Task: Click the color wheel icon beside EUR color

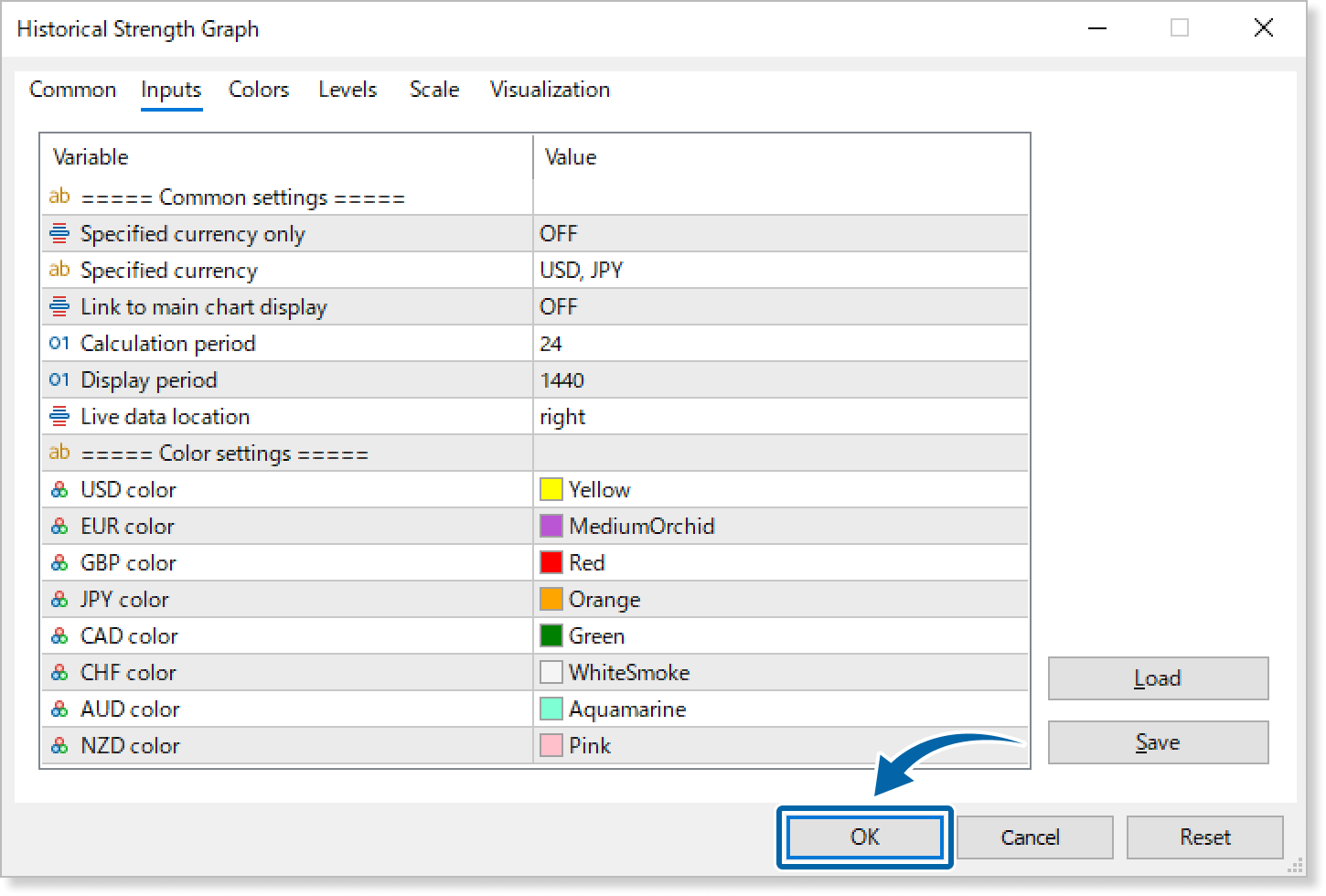Action: 59,526
